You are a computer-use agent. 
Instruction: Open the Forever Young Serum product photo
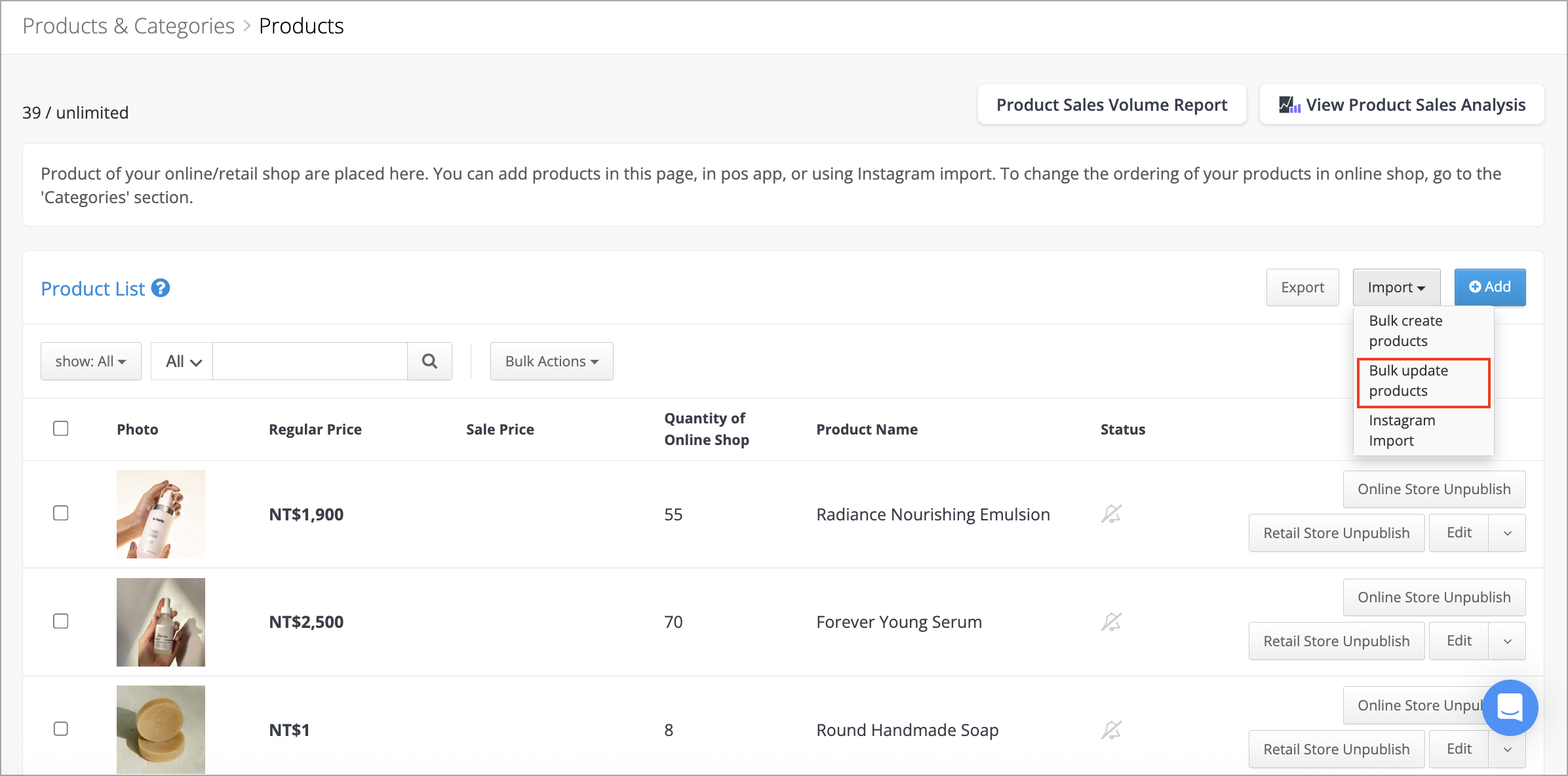tap(161, 622)
